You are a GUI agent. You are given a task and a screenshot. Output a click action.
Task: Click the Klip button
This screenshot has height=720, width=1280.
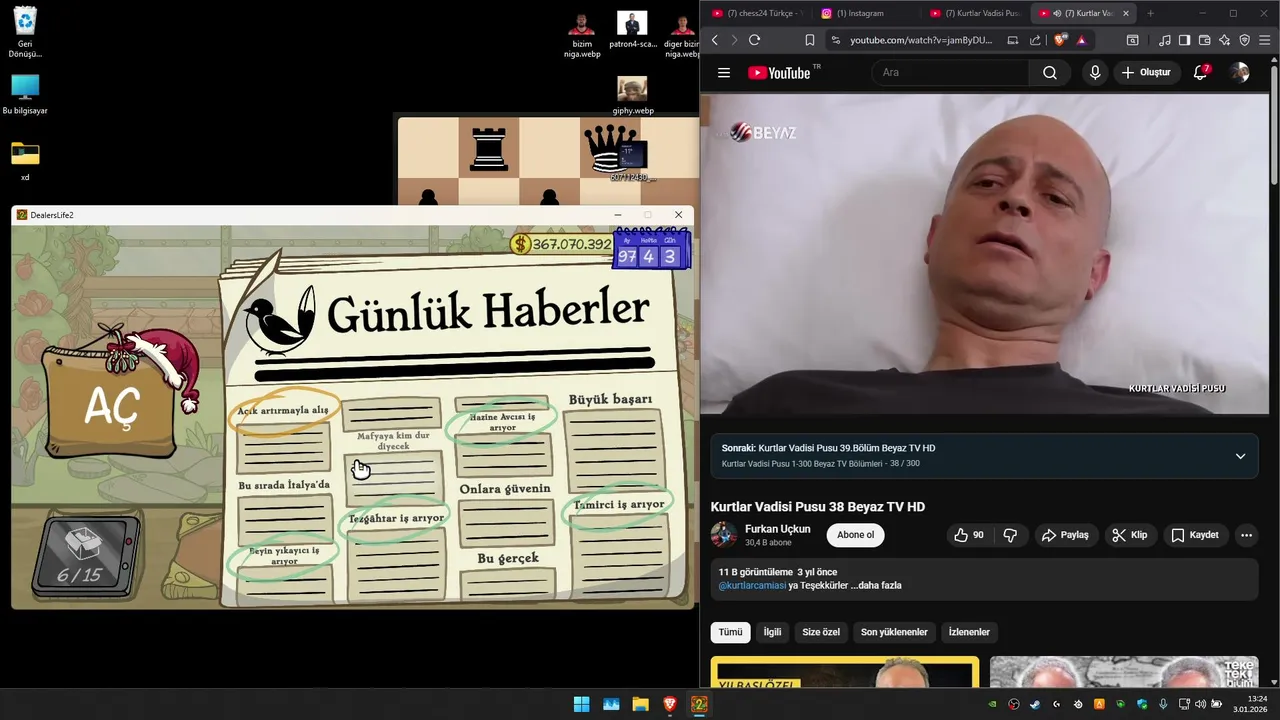[1130, 535]
